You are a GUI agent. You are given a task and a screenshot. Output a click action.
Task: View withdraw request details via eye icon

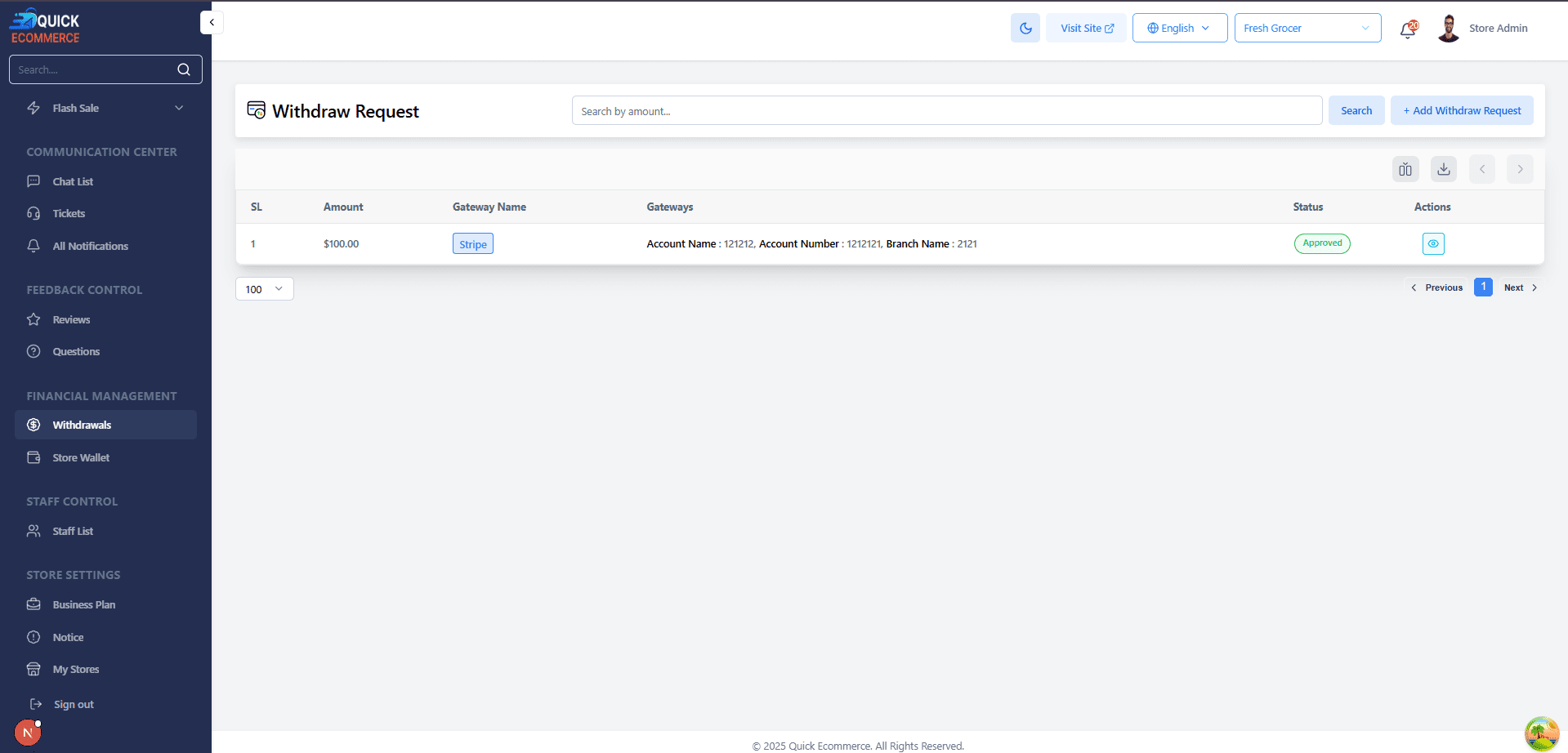coord(1432,243)
